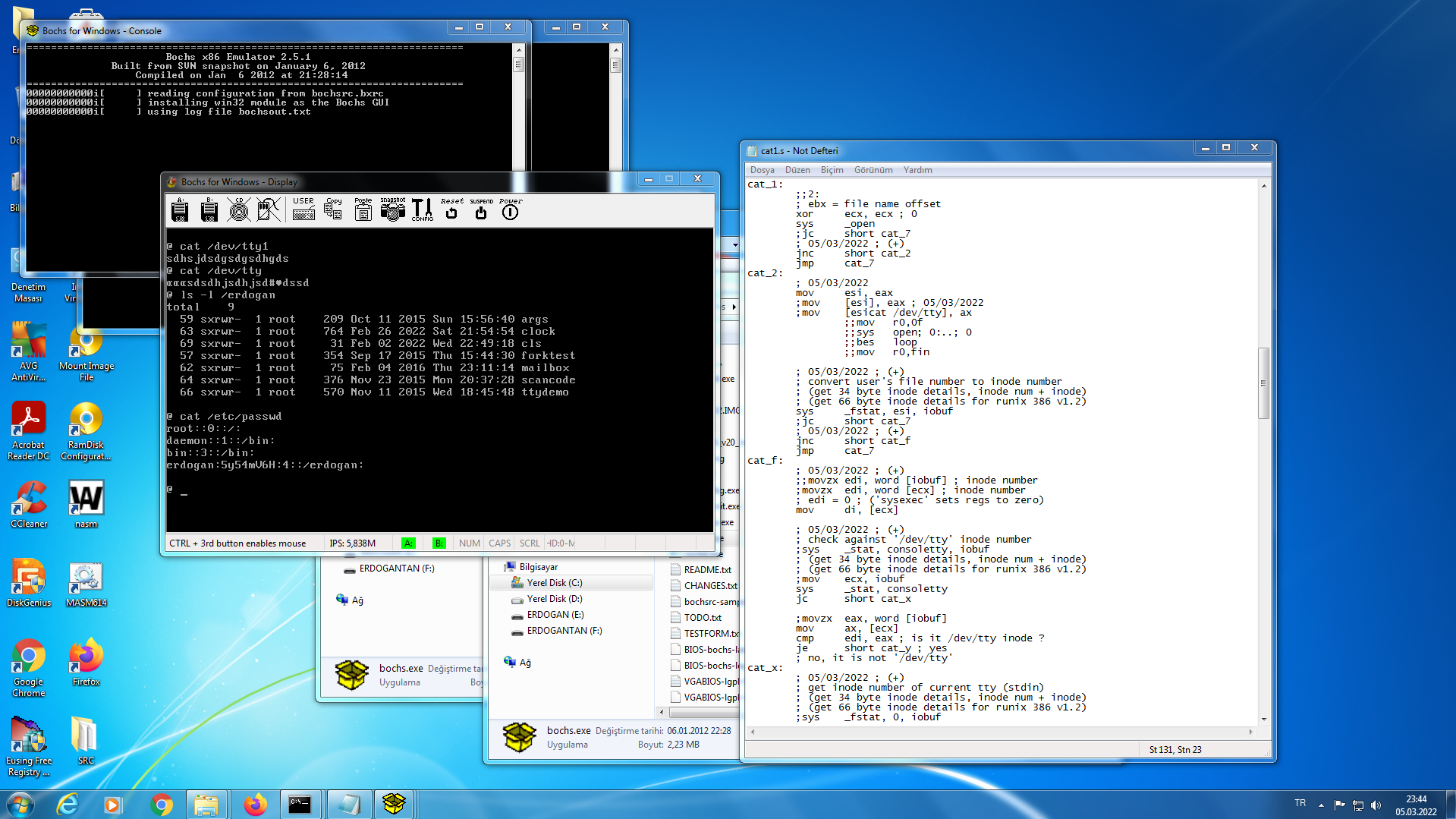Click Notepad horizontal scroll right arrow
Screen dimensions: 1456x819
pos(1250,732)
